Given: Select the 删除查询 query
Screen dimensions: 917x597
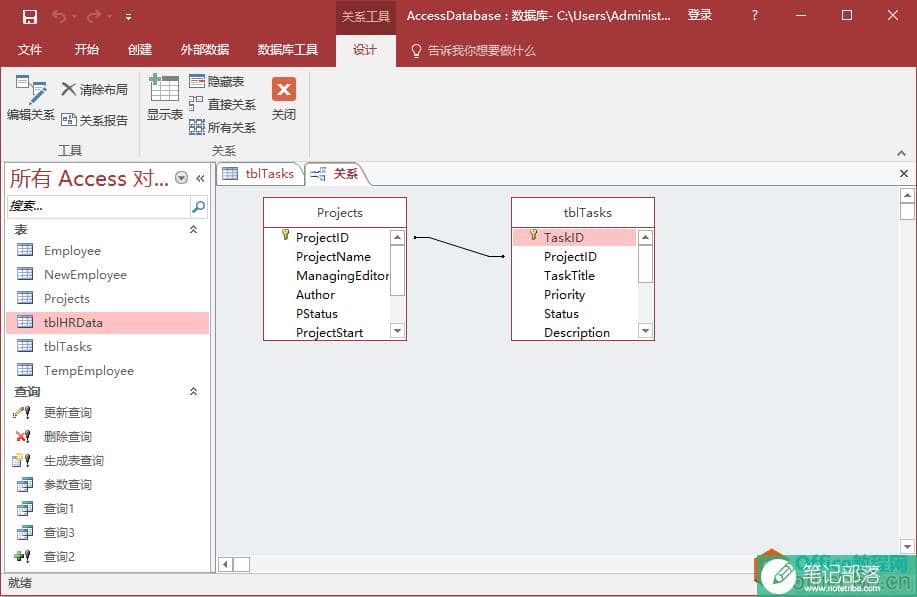Looking at the screenshot, I should click(x=107, y=437).
